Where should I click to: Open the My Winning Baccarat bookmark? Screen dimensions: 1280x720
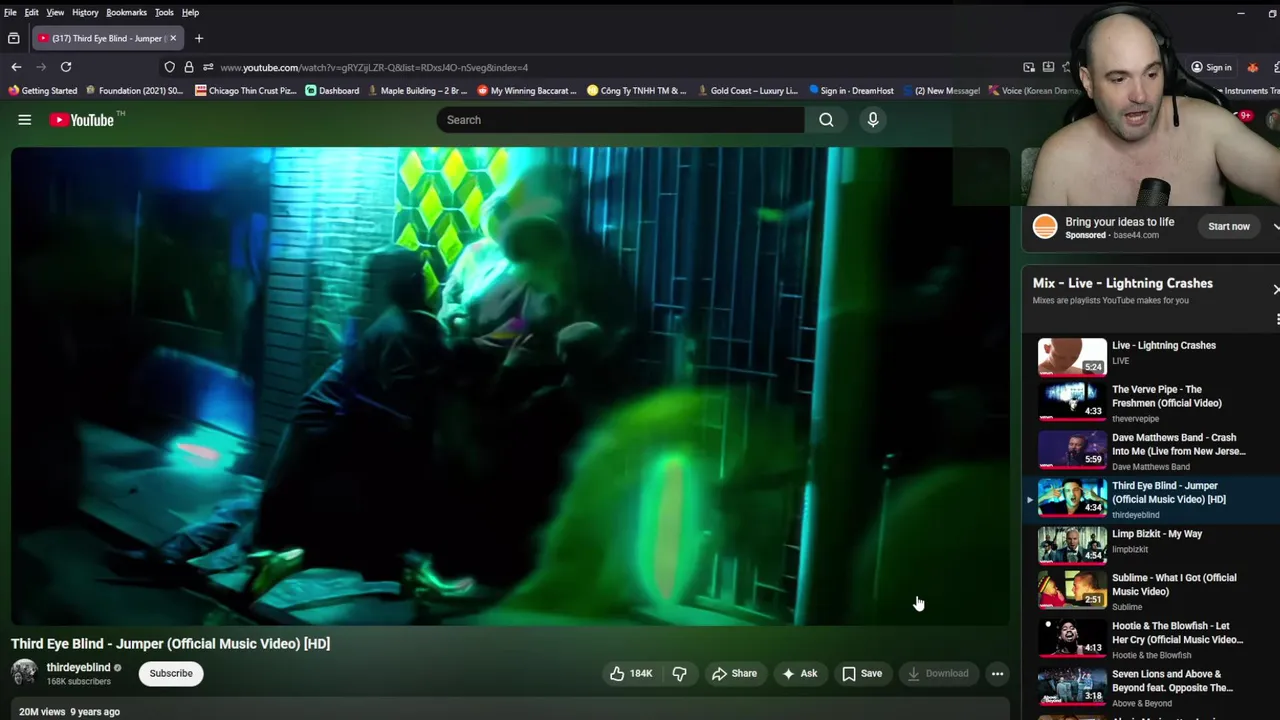click(x=527, y=90)
